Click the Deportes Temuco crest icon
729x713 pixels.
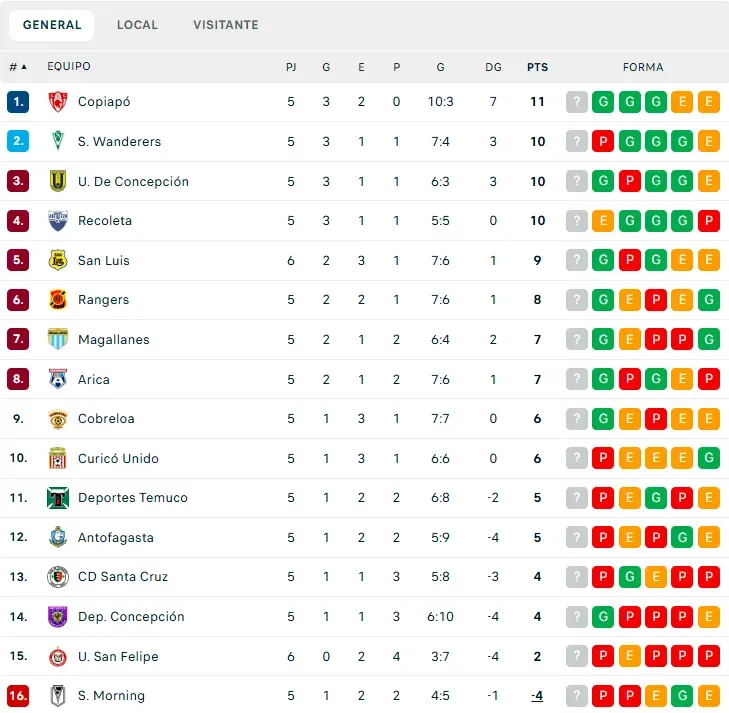pos(58,498)
